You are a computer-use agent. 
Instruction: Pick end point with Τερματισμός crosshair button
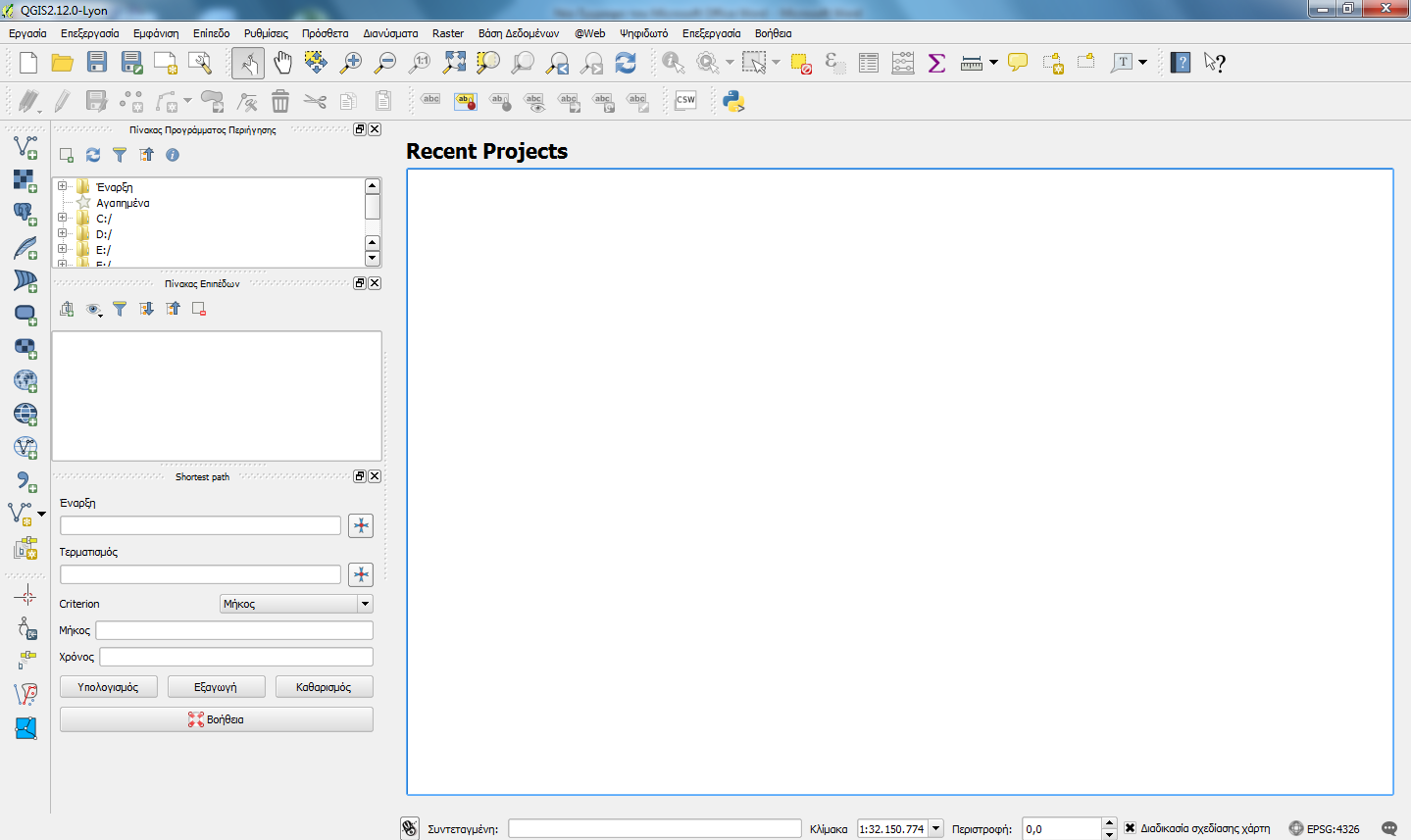361,574
